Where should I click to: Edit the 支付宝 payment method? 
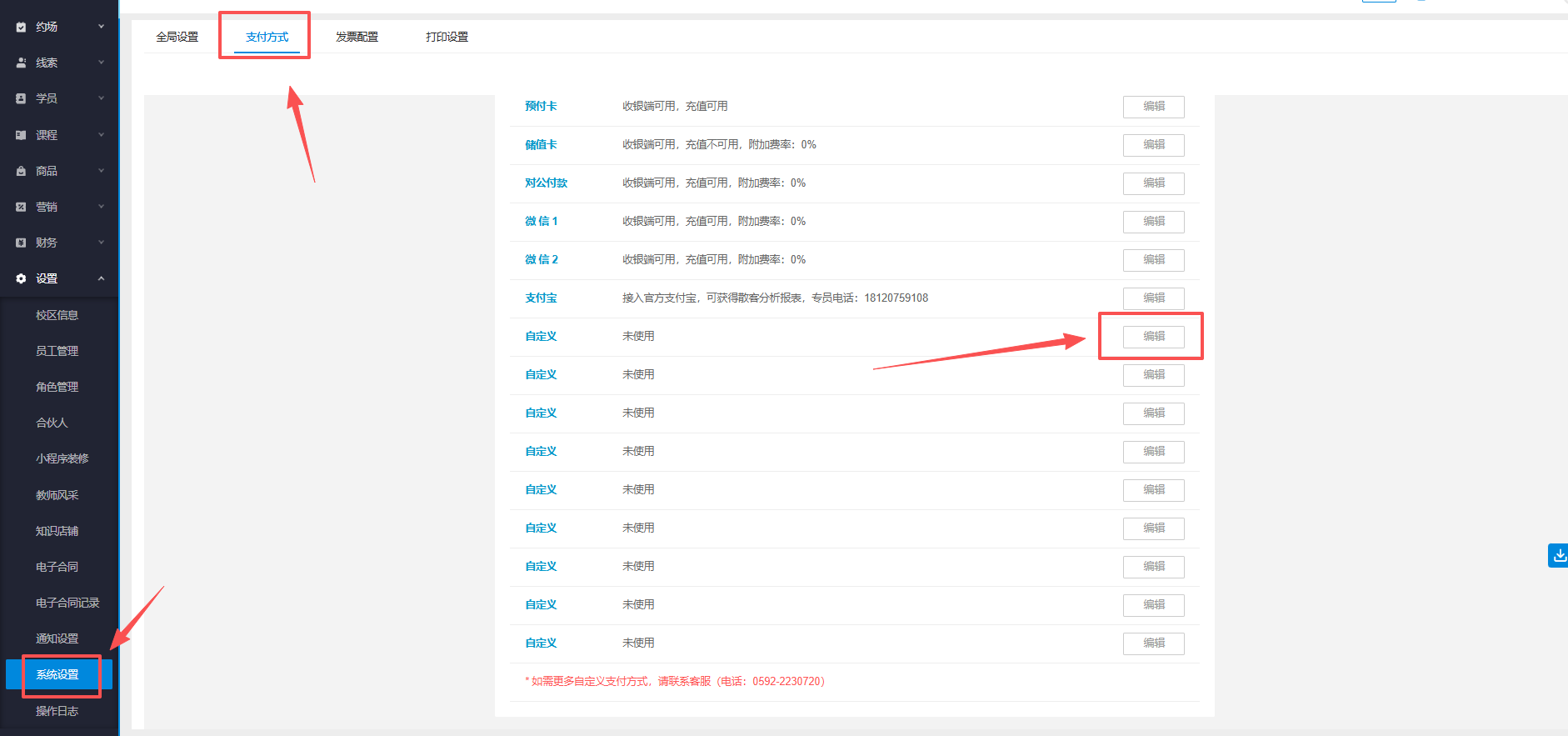tap(1153, 298)
